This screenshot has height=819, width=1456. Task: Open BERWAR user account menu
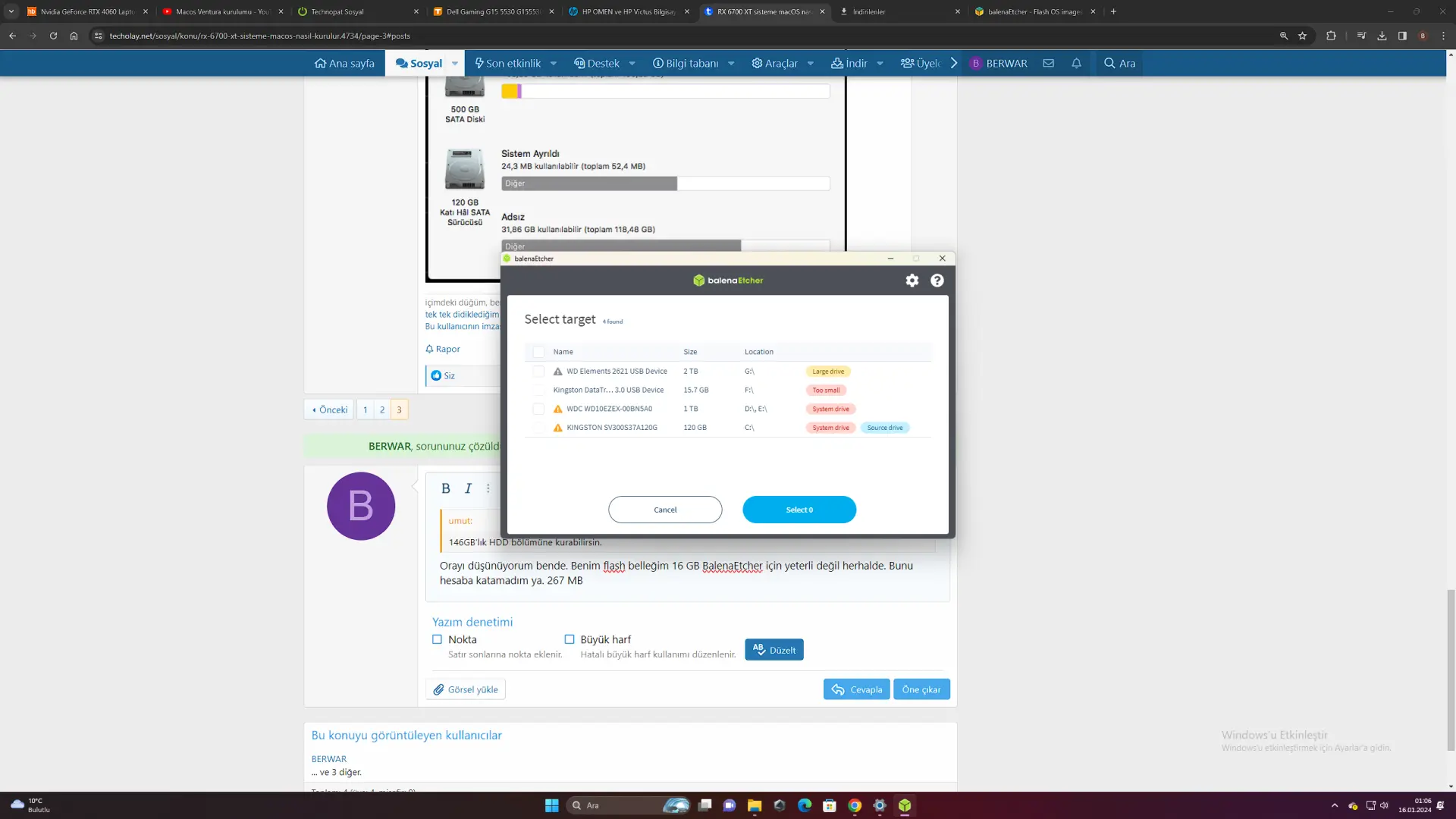[x=999, y=63]
